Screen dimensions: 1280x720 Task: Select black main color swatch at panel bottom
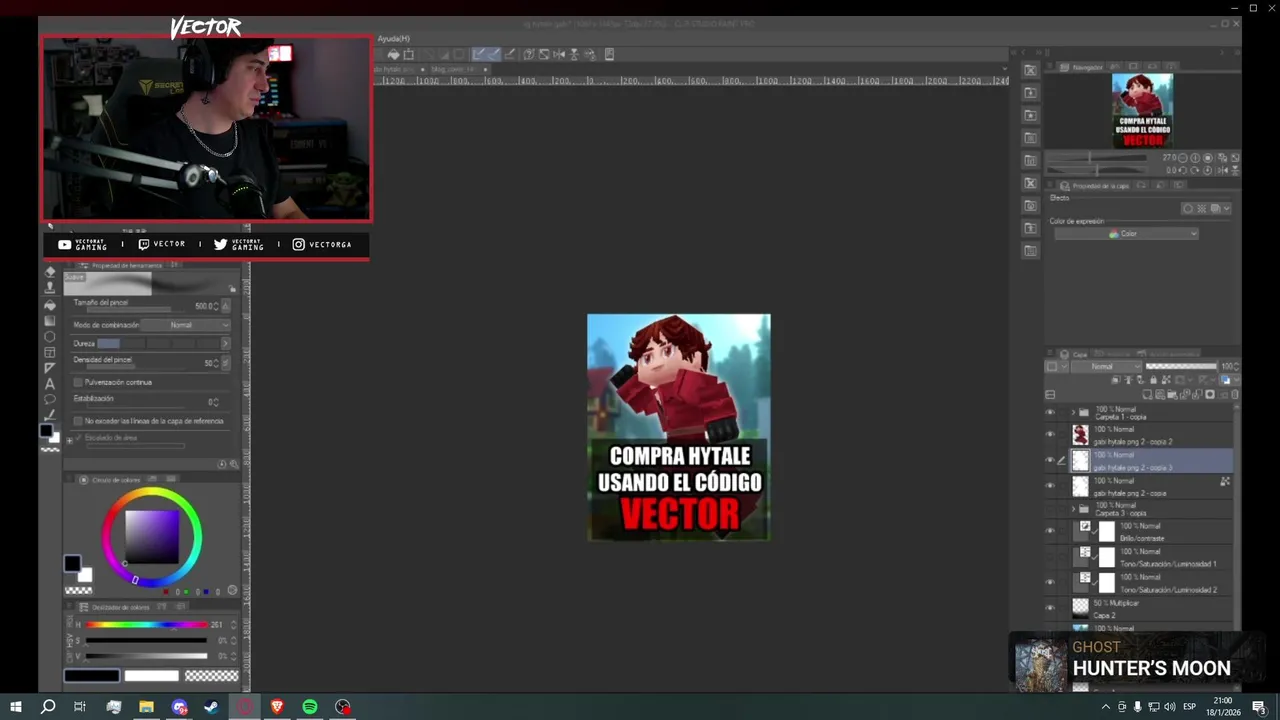click(x=91, y=676)
